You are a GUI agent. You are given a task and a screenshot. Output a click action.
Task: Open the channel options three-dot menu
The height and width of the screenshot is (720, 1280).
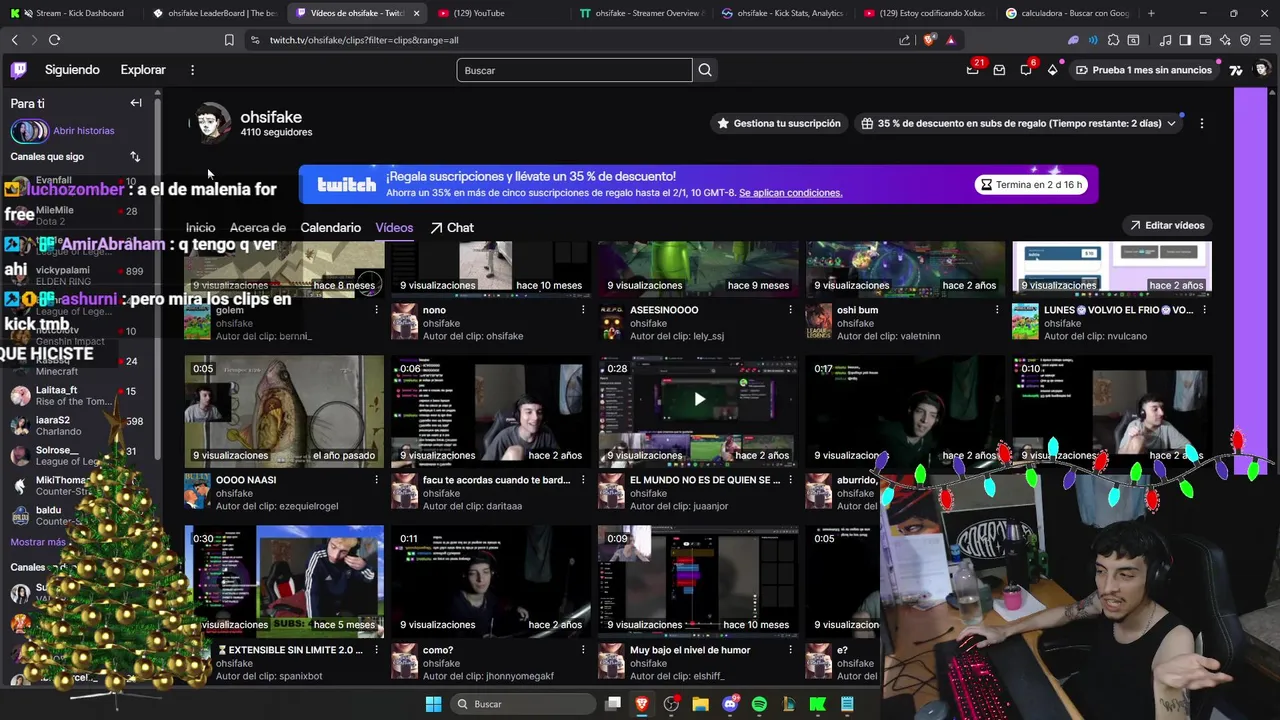(x=1201, y=123)
